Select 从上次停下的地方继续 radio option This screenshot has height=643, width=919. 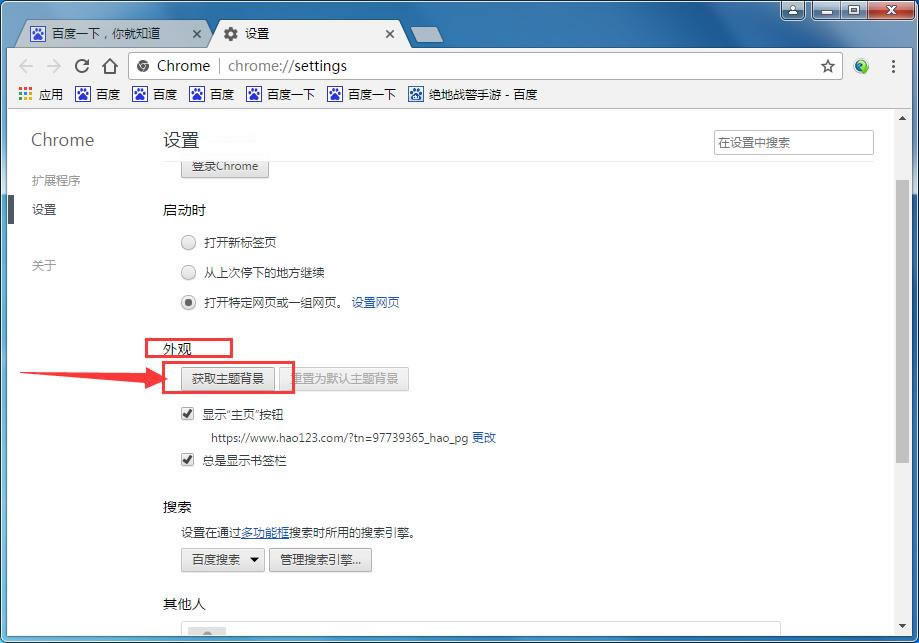click(x=188, y=272)
